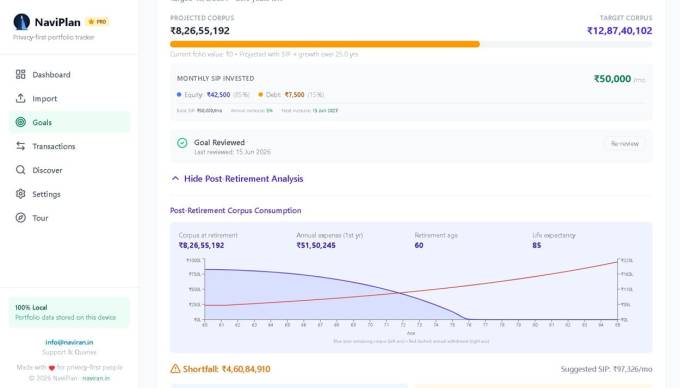Click the Goal Reviewed checkmark icon
This screenshot has width=680, height=388.
click(x=182, y=143)
